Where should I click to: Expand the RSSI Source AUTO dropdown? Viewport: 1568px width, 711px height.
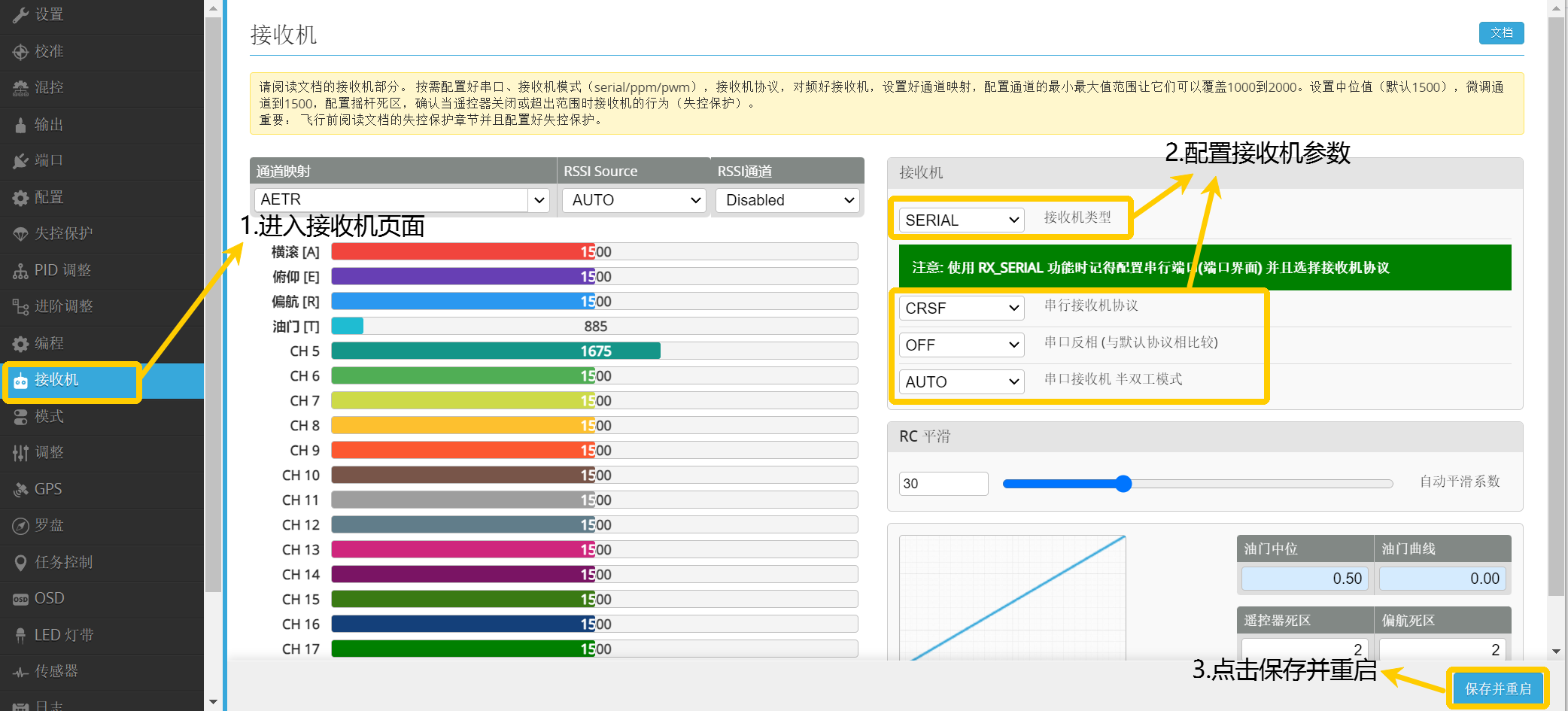(x=634, y=200)
